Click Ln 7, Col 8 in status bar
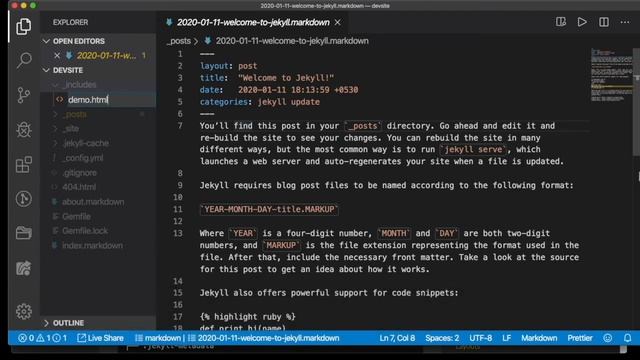This screenshot has width=640, height=360. click(x=397, y=338)
